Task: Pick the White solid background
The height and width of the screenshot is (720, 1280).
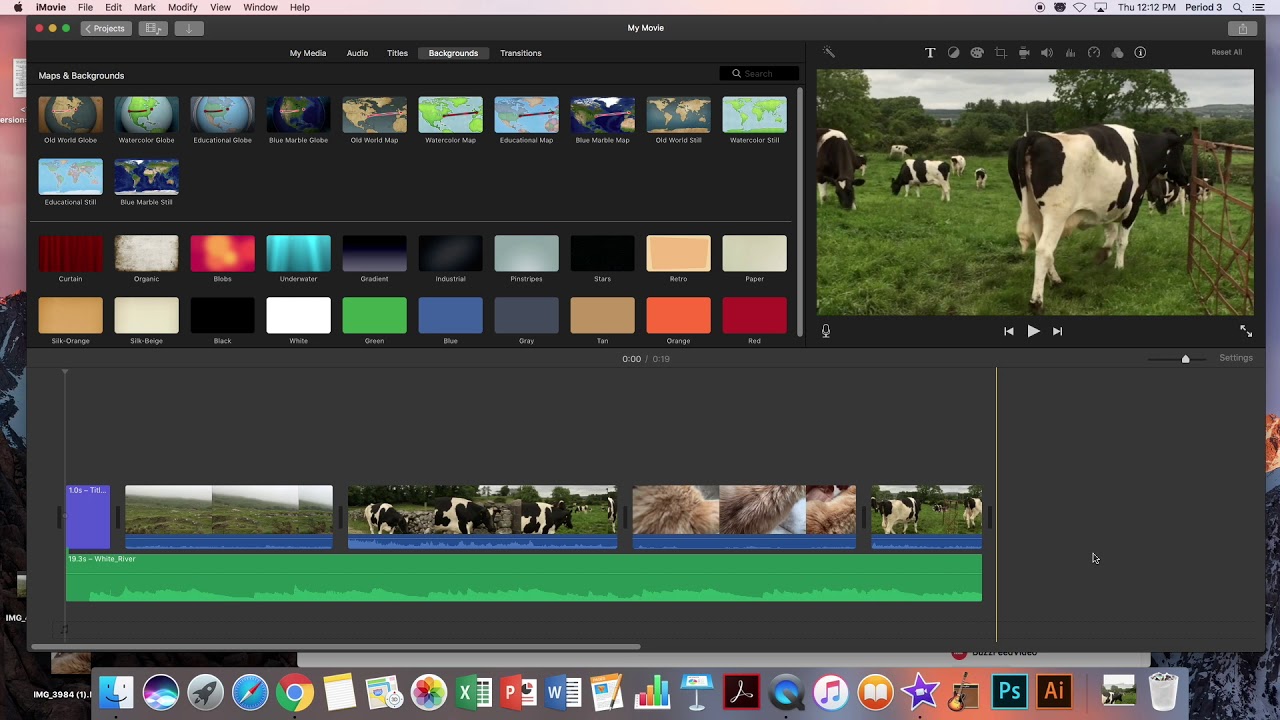Action: coord(298,316)
